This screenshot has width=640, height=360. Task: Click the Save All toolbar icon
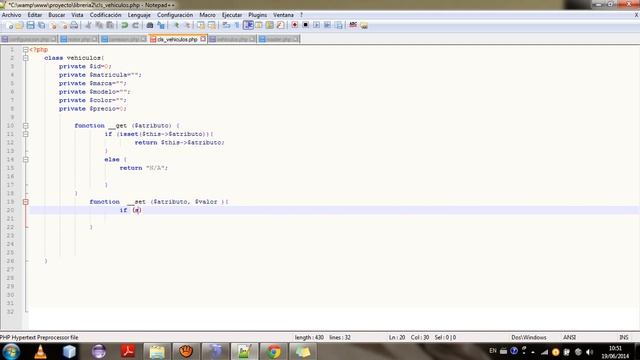click(x=41, y=25)
